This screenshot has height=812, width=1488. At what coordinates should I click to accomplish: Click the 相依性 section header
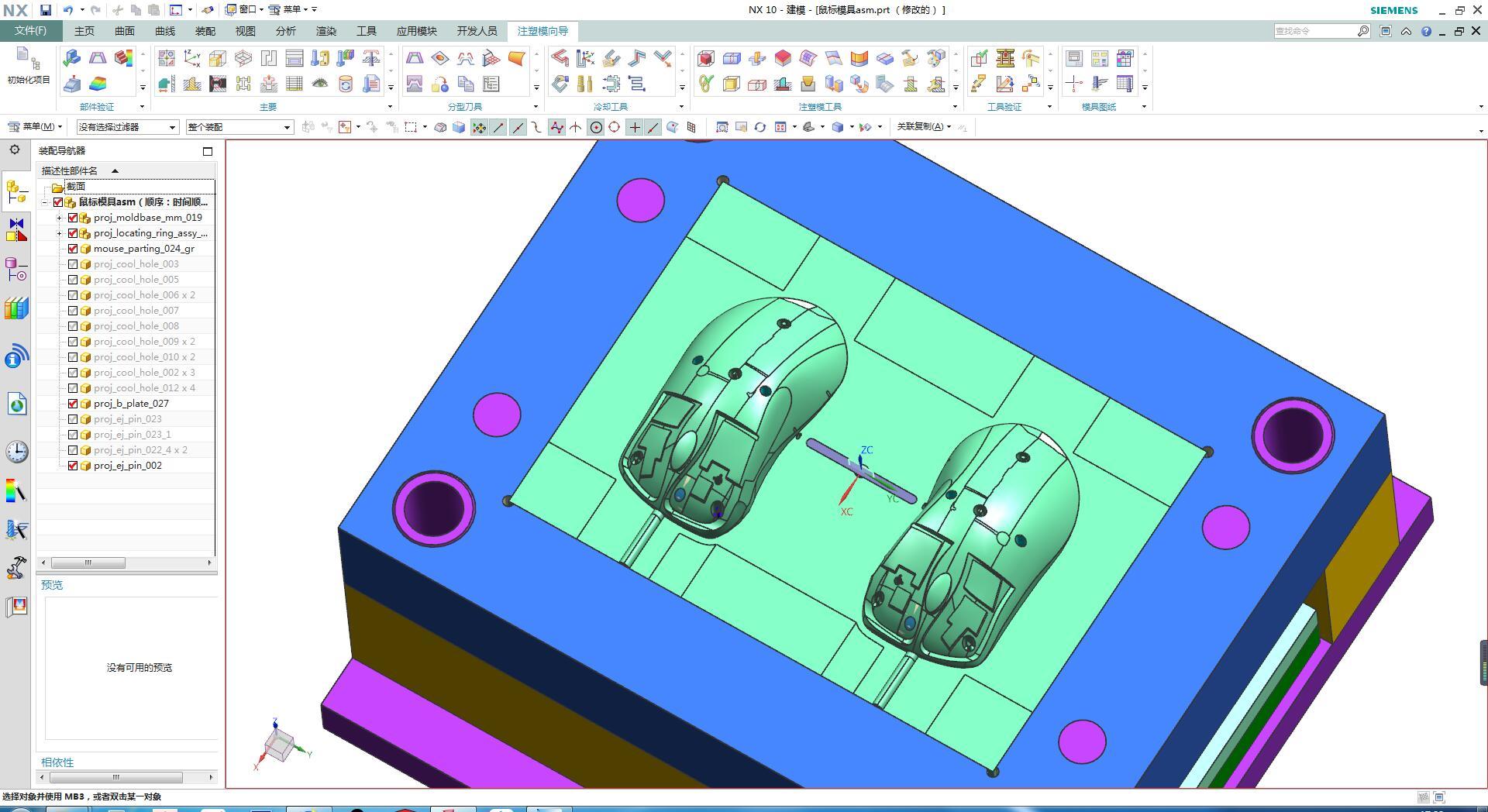pos(57,762)
